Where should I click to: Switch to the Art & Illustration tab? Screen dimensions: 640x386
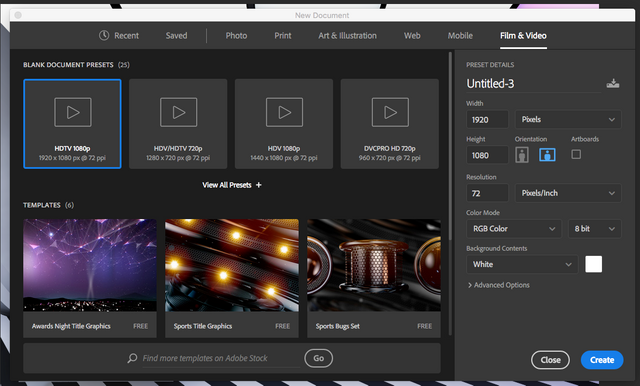click(x=347, y=35)
